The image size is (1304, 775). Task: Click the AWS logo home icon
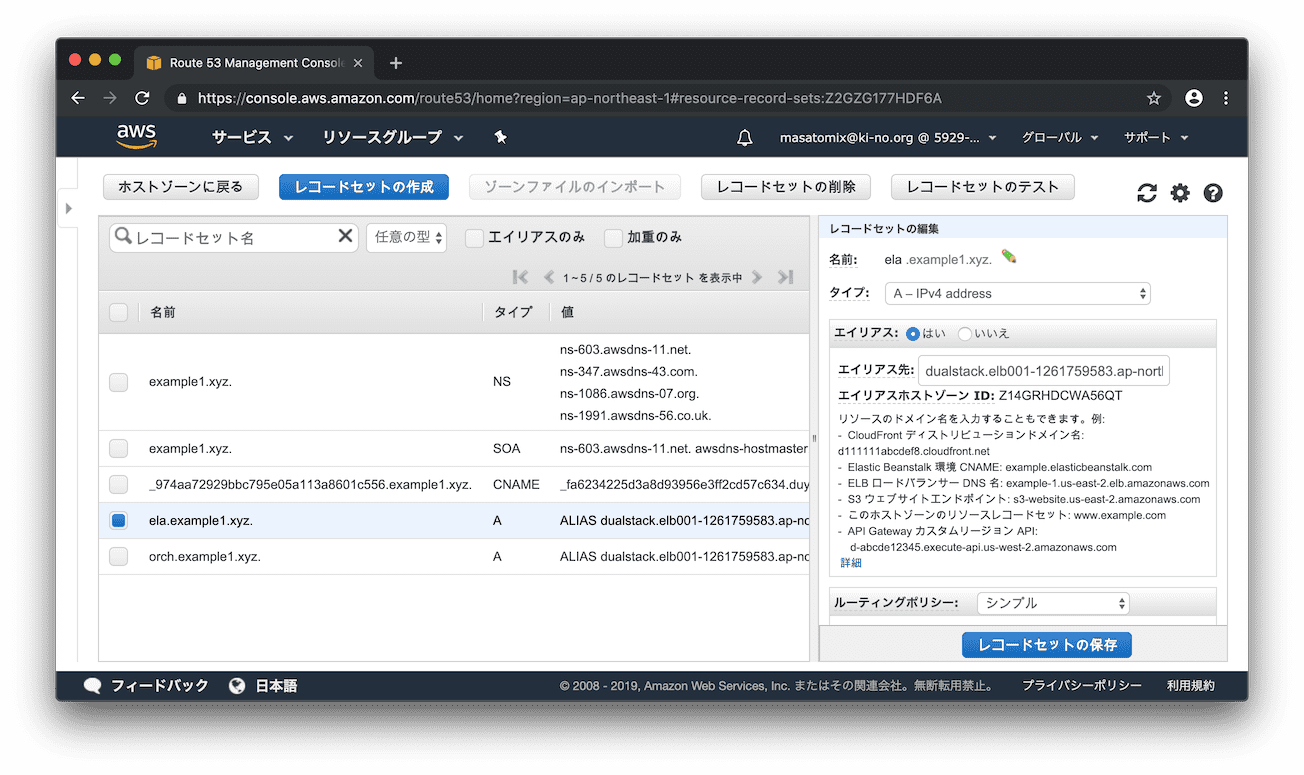(x=136, y=137)
